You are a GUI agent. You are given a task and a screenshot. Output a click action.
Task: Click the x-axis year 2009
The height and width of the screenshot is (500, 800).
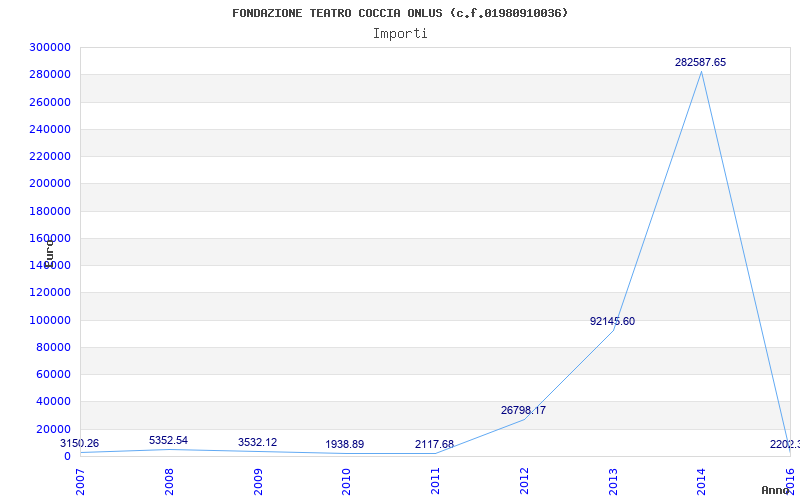pyautogui.click(x=258, y=482)
